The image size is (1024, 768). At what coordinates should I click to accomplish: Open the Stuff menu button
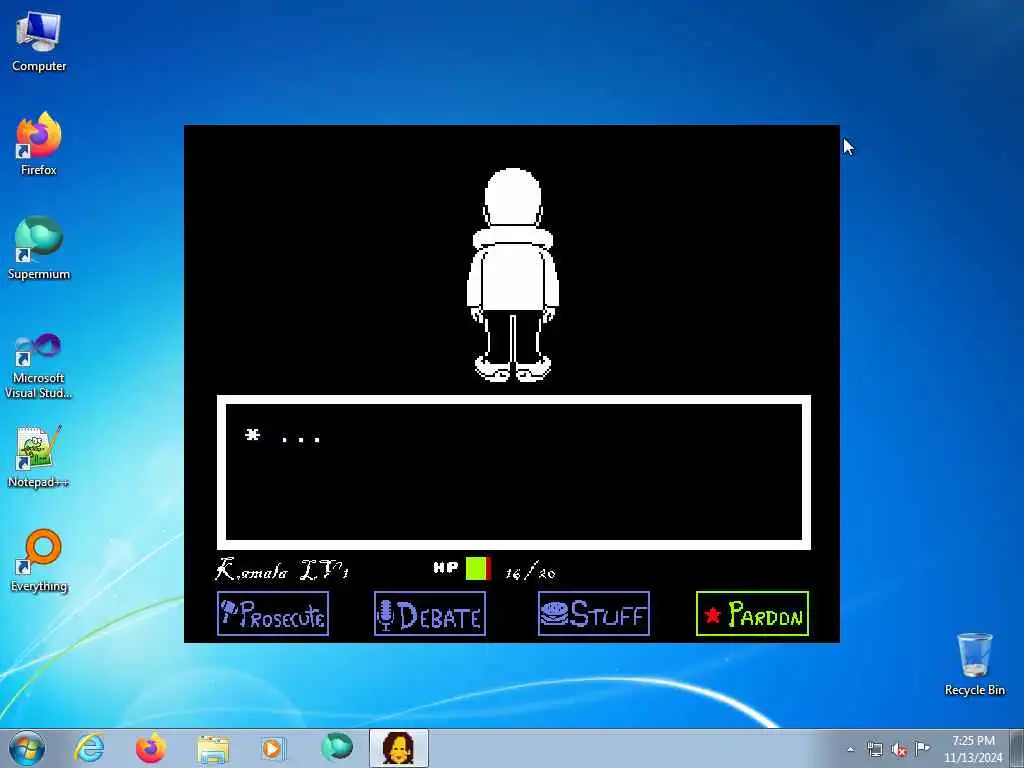point(594,613)
